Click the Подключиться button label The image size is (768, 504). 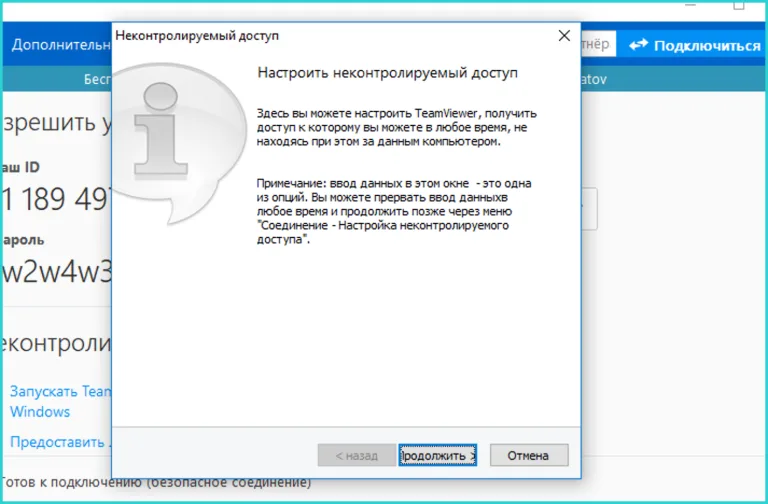(x=707, y=46)
